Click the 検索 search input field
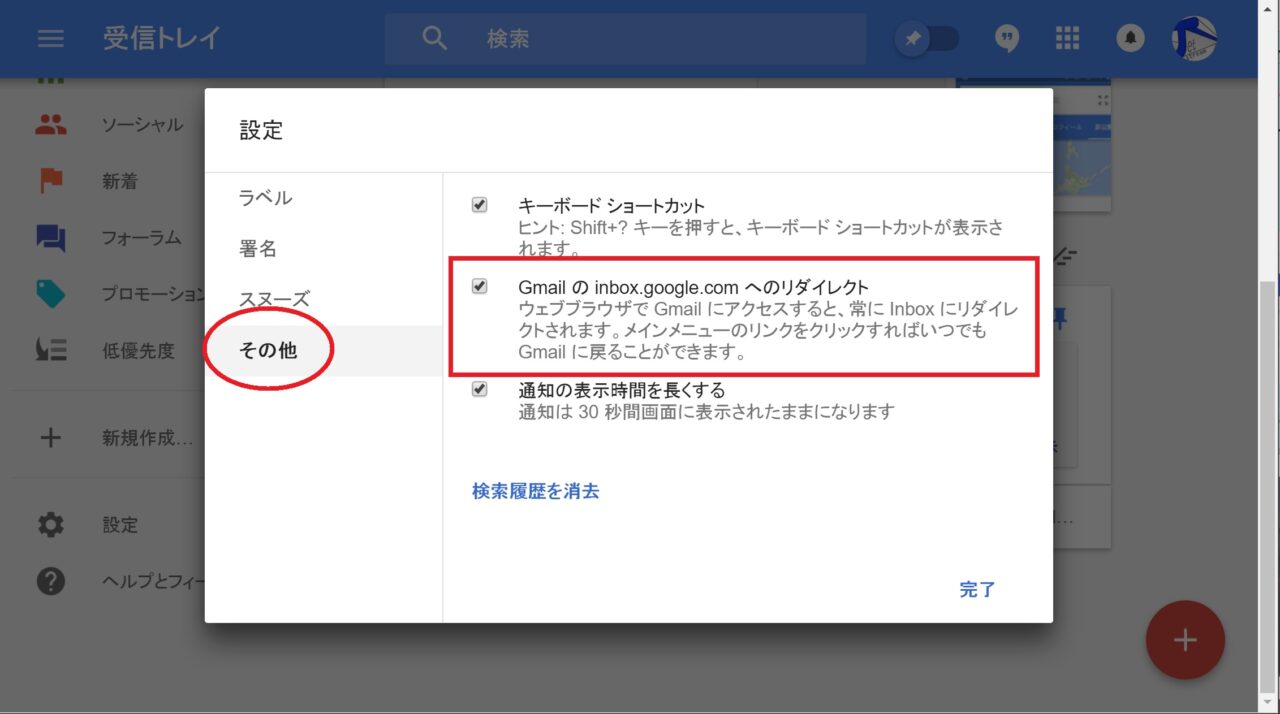Viewport: 1280px width, 714px height. [660, 39]
